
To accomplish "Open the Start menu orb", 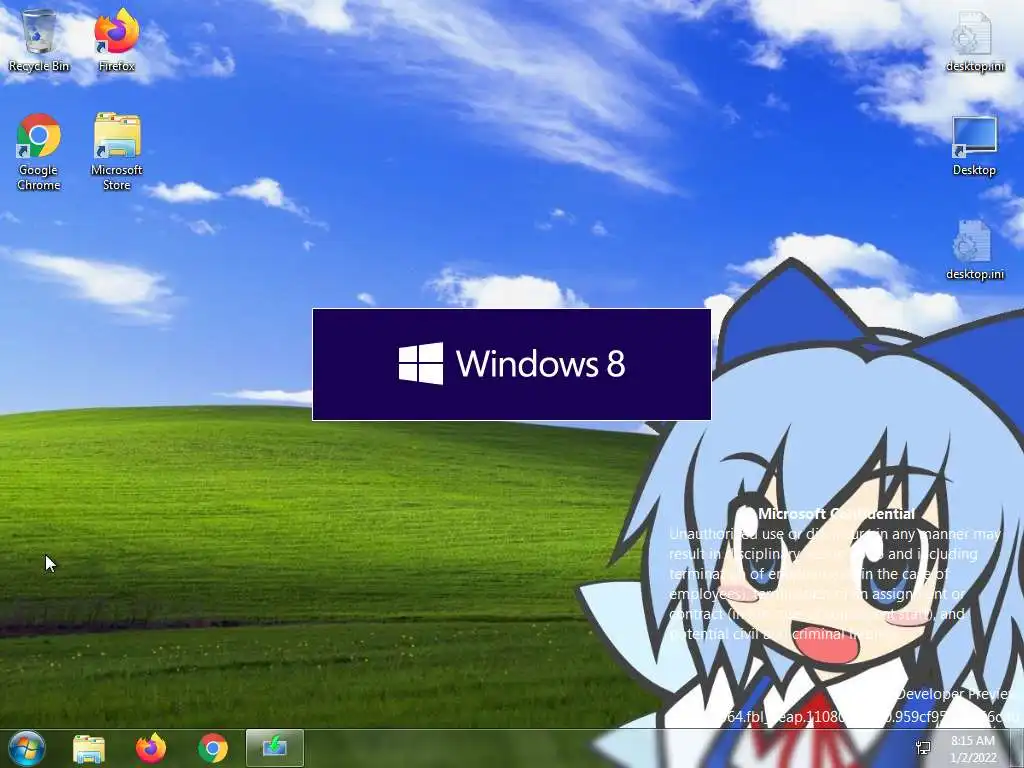I will pyautogui.click(x=27, y=748).
